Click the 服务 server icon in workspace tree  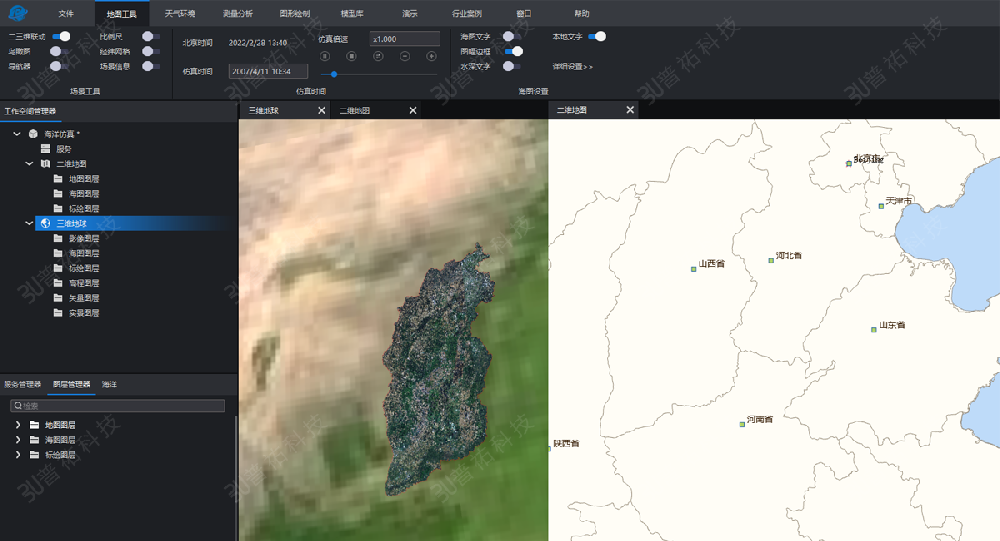click(x=45, y=149)
